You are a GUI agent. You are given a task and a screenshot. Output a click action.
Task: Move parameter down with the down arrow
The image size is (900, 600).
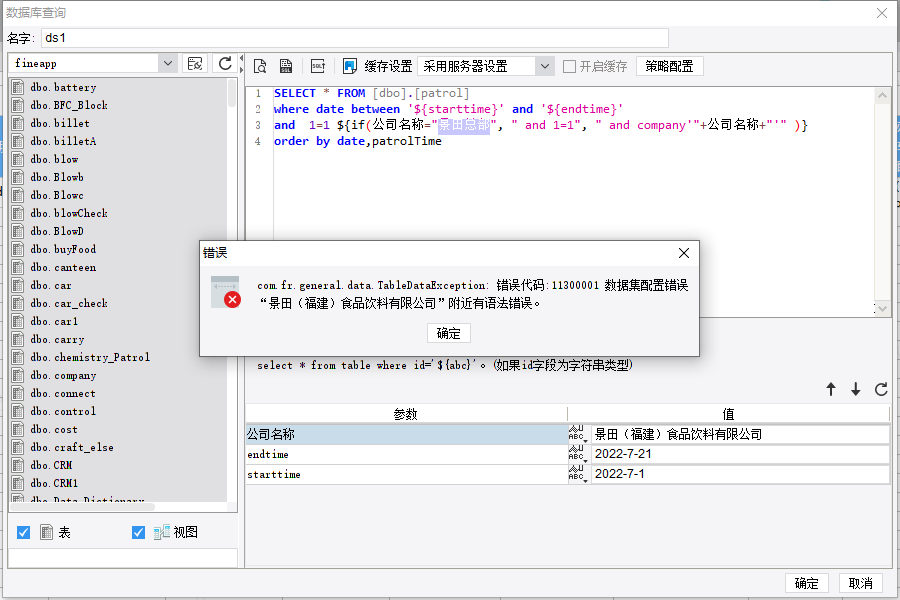856,390
